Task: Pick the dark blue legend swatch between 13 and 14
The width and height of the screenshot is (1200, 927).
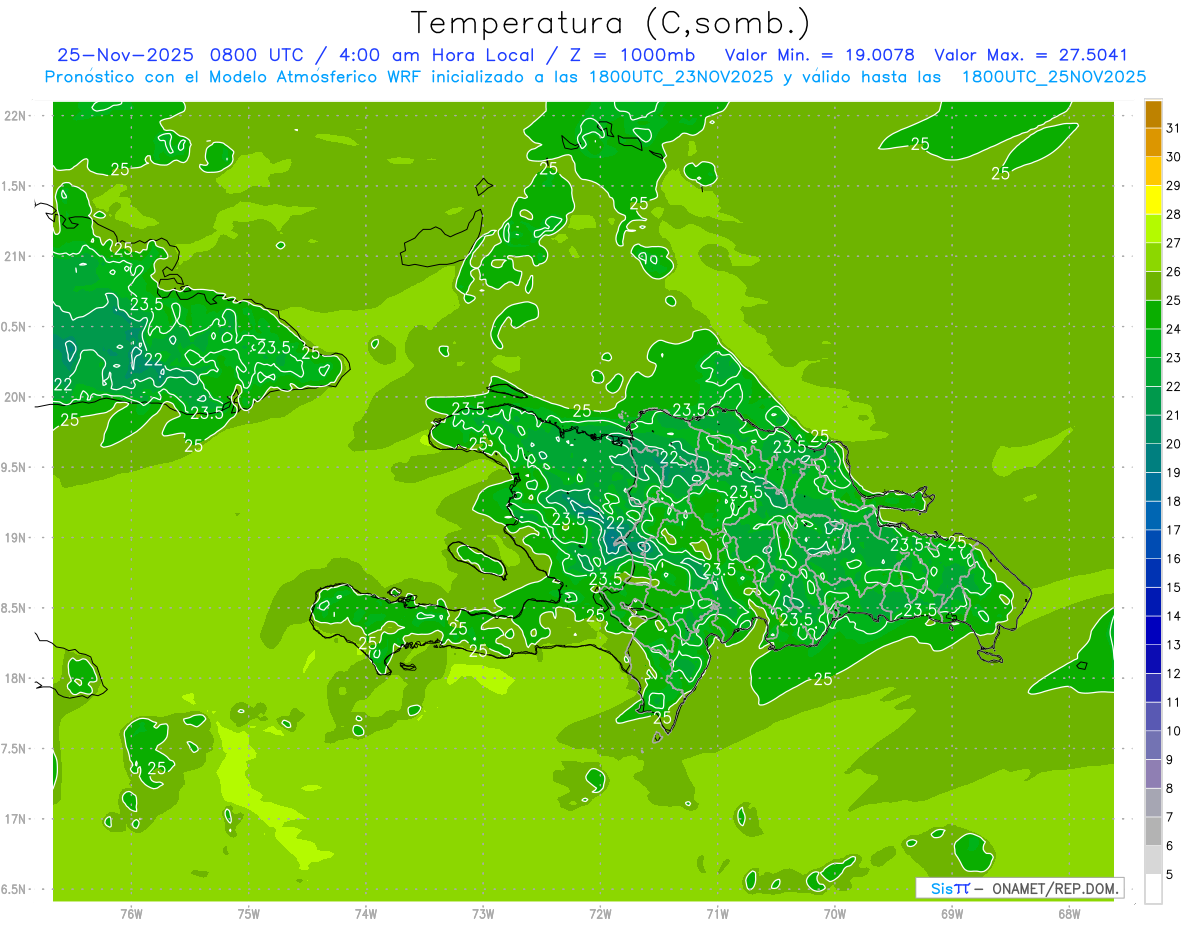Action: coord(1154,631)
